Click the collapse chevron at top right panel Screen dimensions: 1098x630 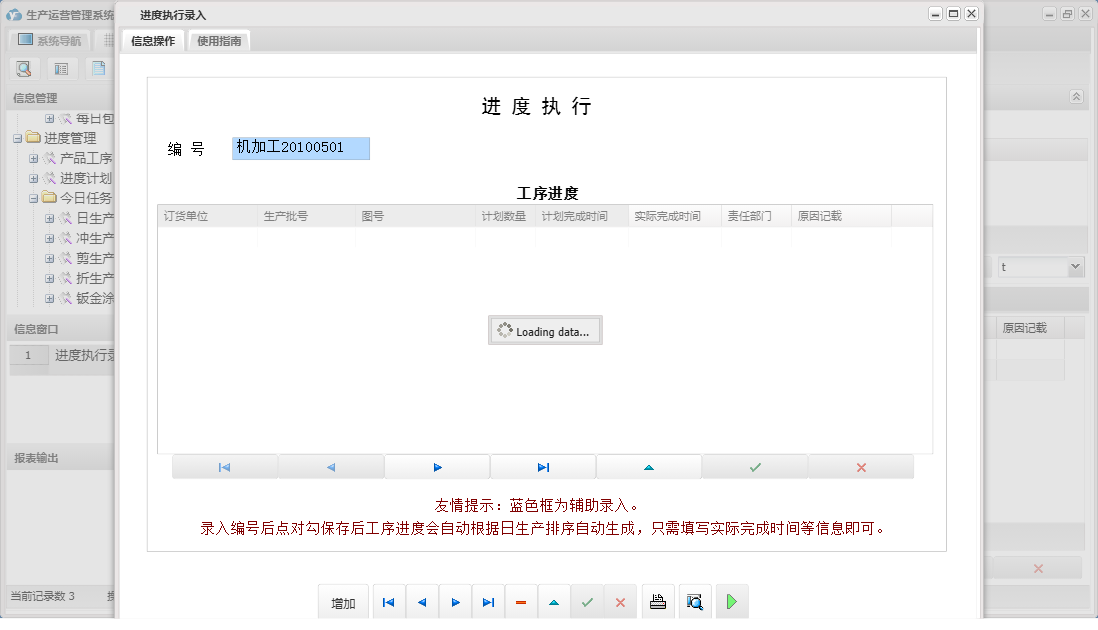point(1077,96)
